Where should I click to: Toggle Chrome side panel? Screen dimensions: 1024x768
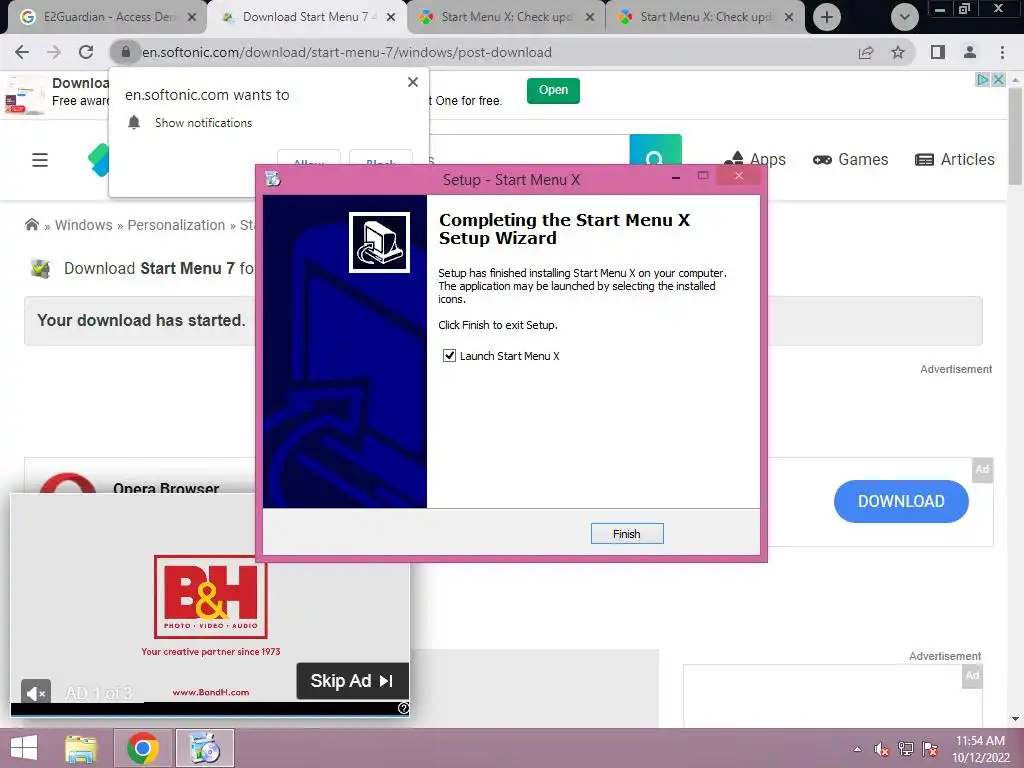tap(938, 52)
